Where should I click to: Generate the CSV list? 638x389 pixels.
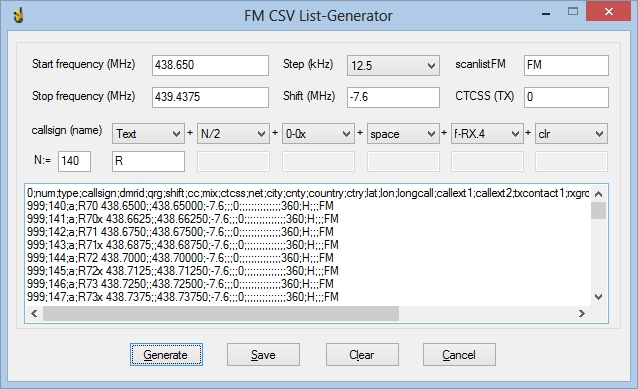coord(166,354)
